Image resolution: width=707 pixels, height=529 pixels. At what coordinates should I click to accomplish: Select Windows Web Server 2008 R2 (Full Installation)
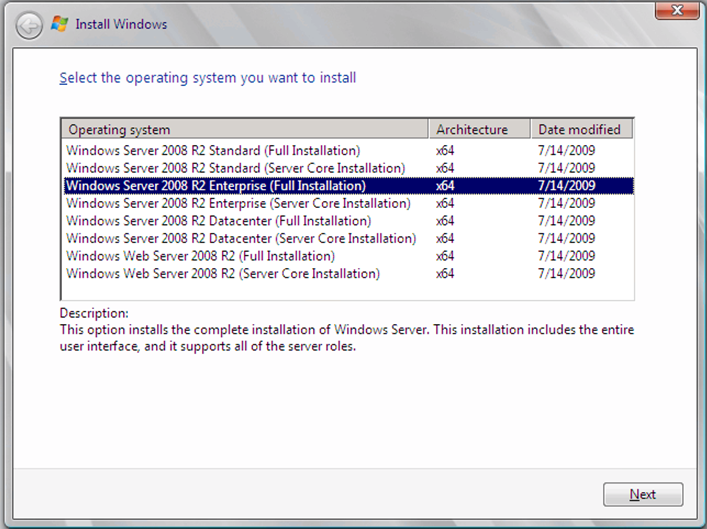tap(348, 256)
